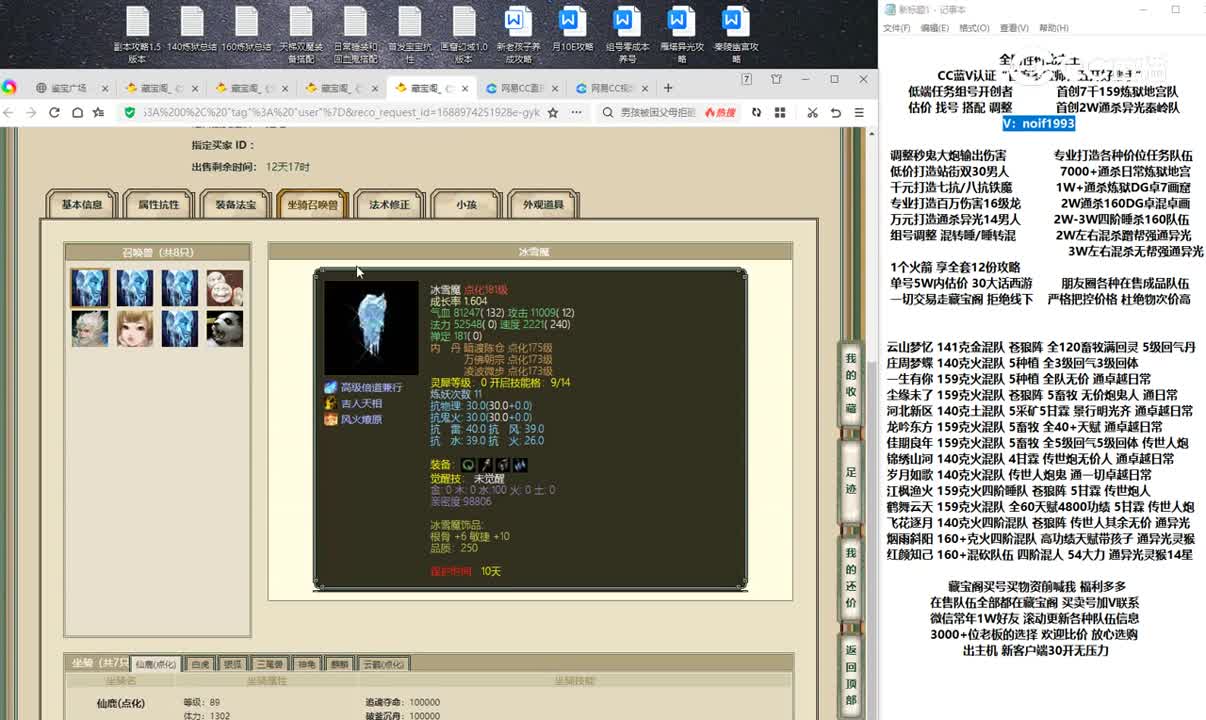
Task: Open the address bar more options (…)
Action: [576, 113]
